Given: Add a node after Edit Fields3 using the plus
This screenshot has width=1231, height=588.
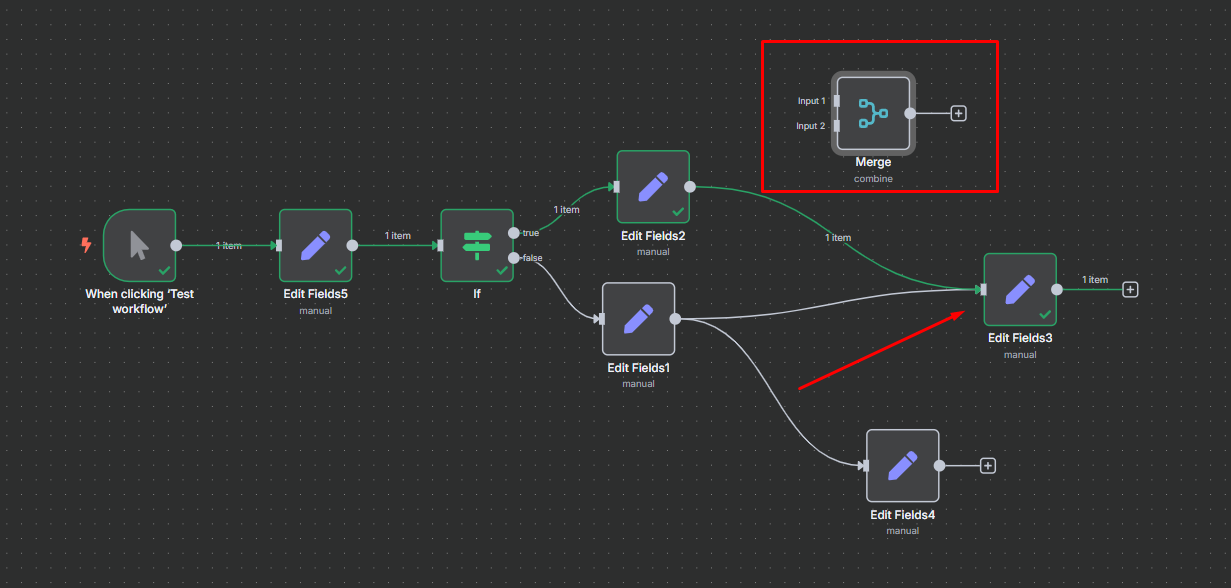Looking at the screenshot, I should click(x=1130, y=289).
